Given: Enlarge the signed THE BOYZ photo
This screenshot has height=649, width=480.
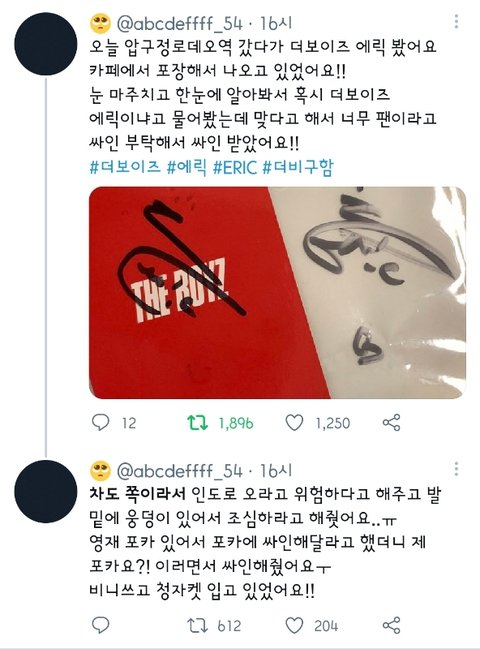Looking at the screenshot, I should click(x=277, y=293).
